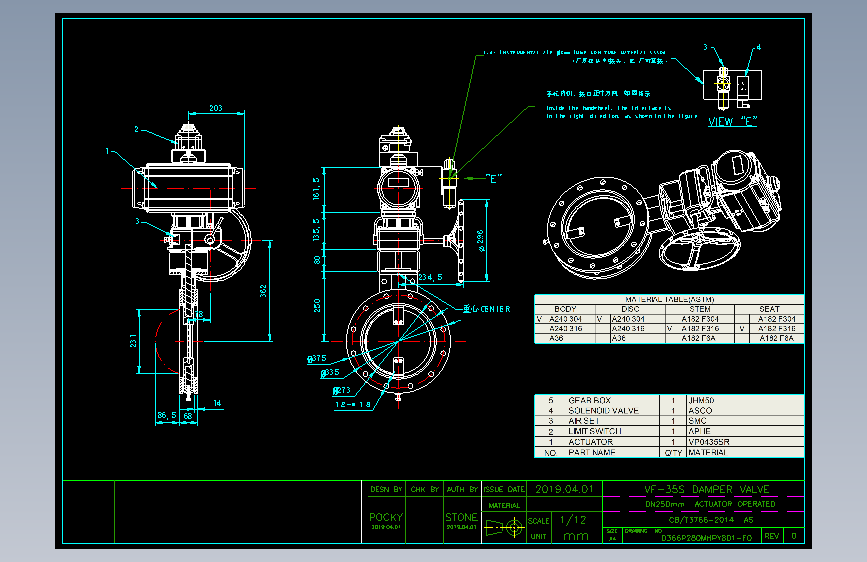
Task: Select the Q'TY header cell
Action: (673, 452)
